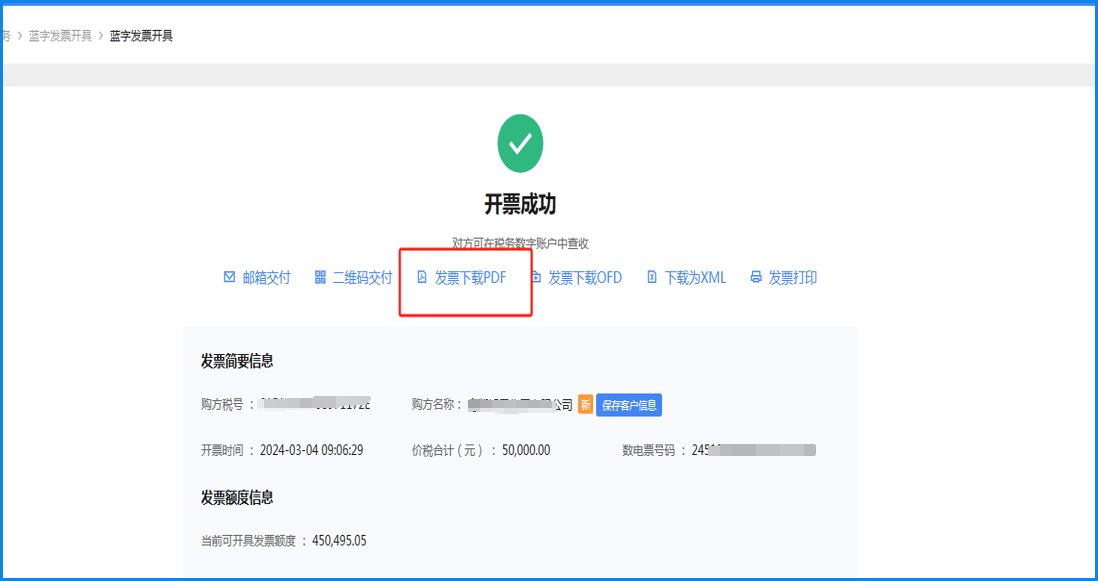Click the blue 保存客户信息 button
The image size is (1098, 581).
(629, 405)
